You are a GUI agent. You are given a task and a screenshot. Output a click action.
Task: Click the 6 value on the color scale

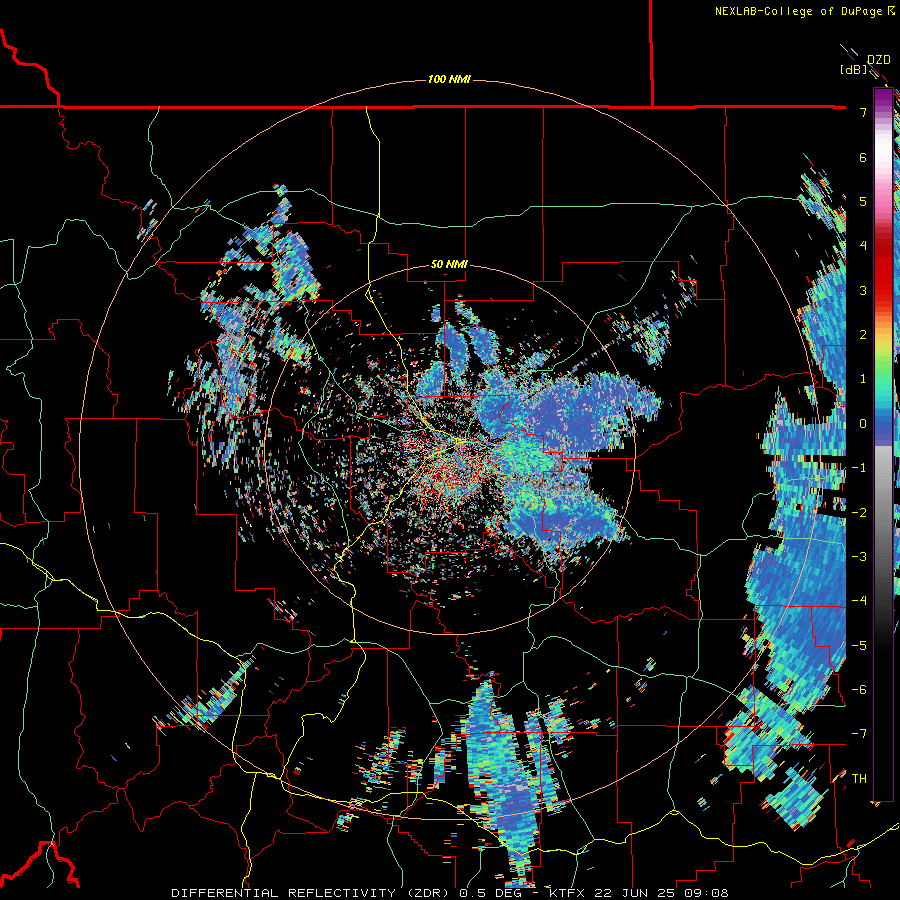coord(863,157)
